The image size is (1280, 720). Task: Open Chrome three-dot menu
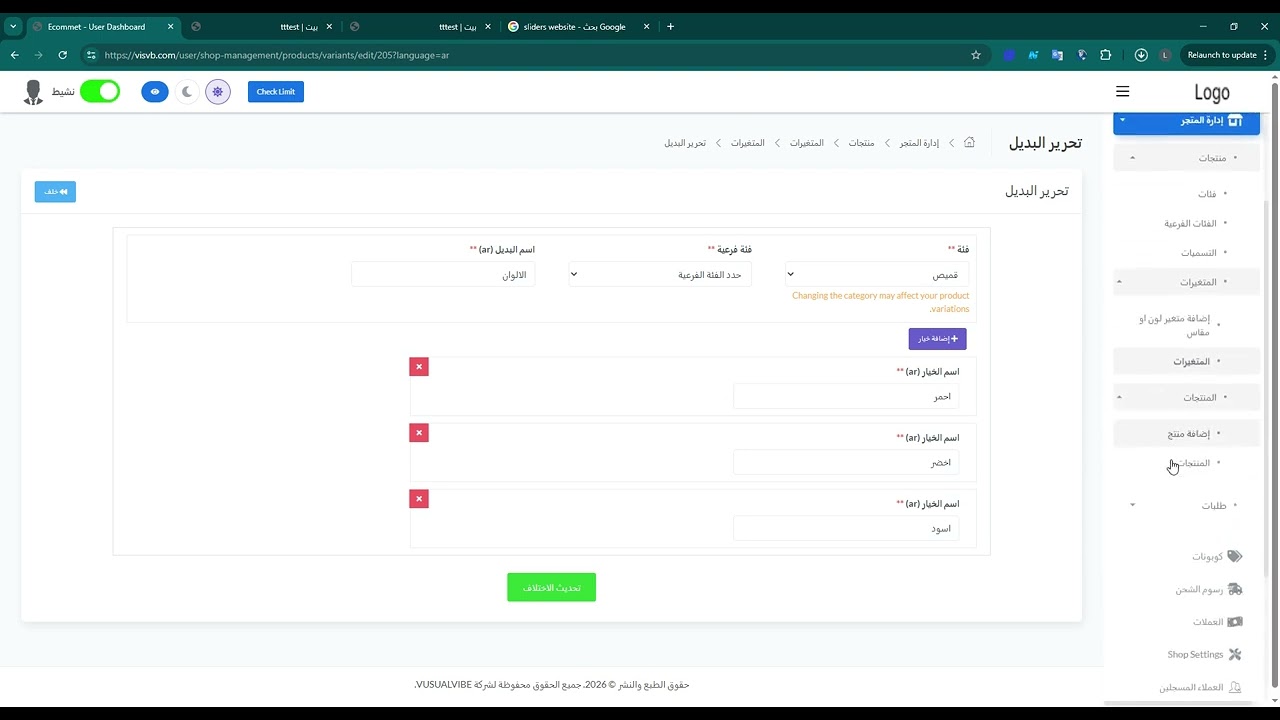(1266, 55)
